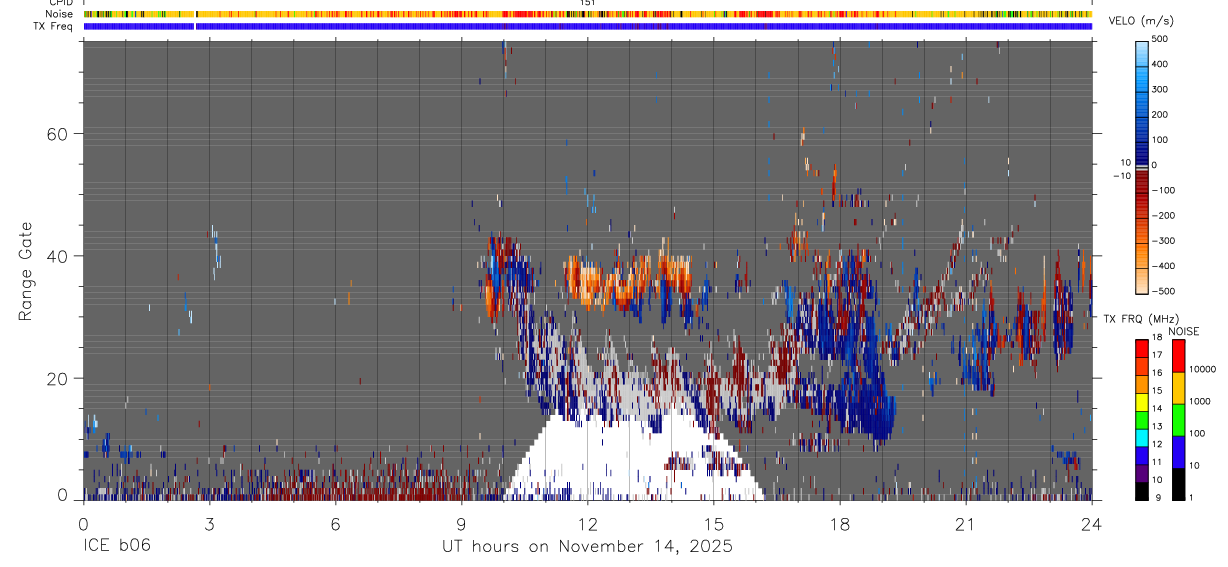This screenshot has height=567, width=1228.
Task: Click the orange velocity band near range gate 36
Action: (626, 280)
